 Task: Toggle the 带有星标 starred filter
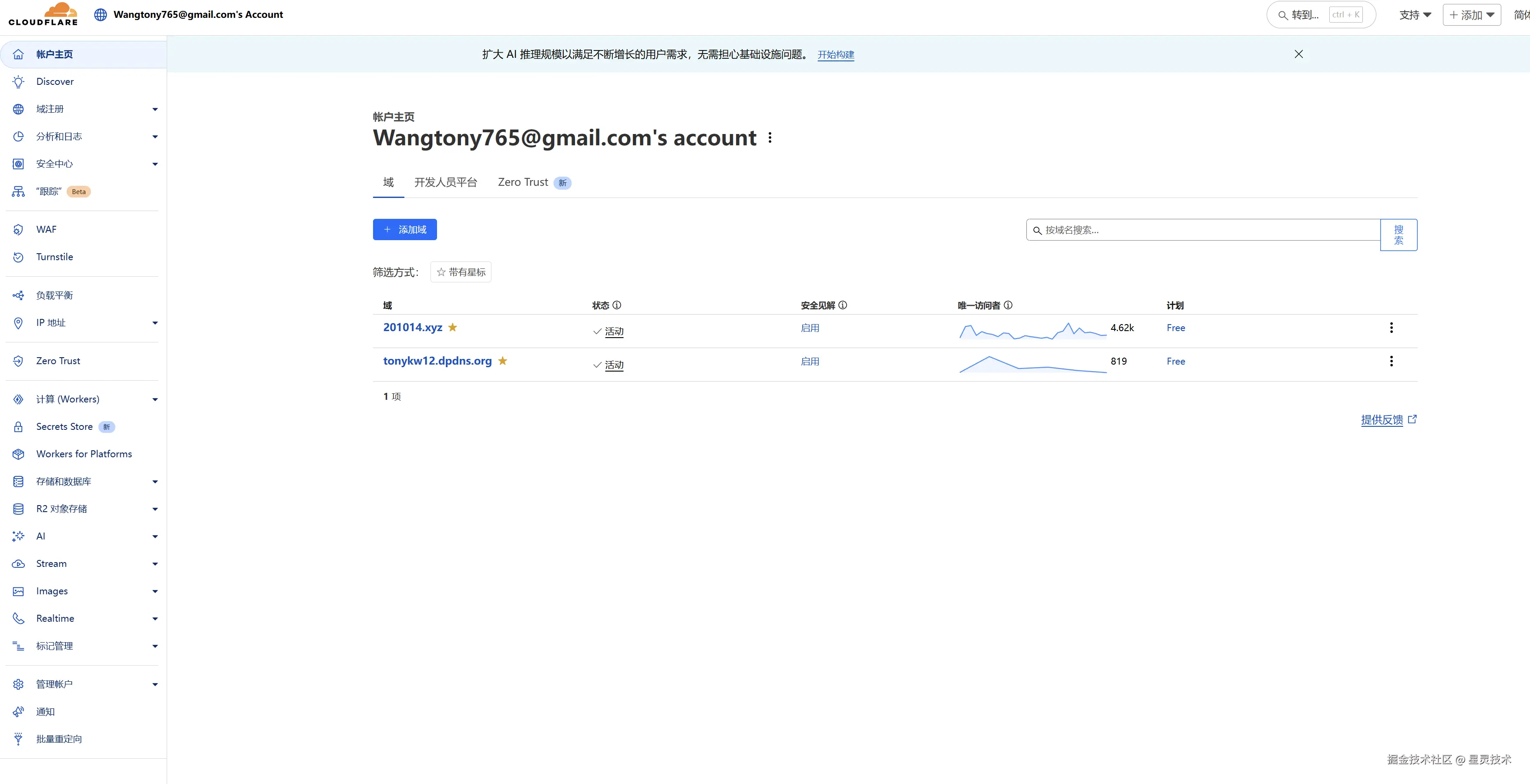[461, 272]
